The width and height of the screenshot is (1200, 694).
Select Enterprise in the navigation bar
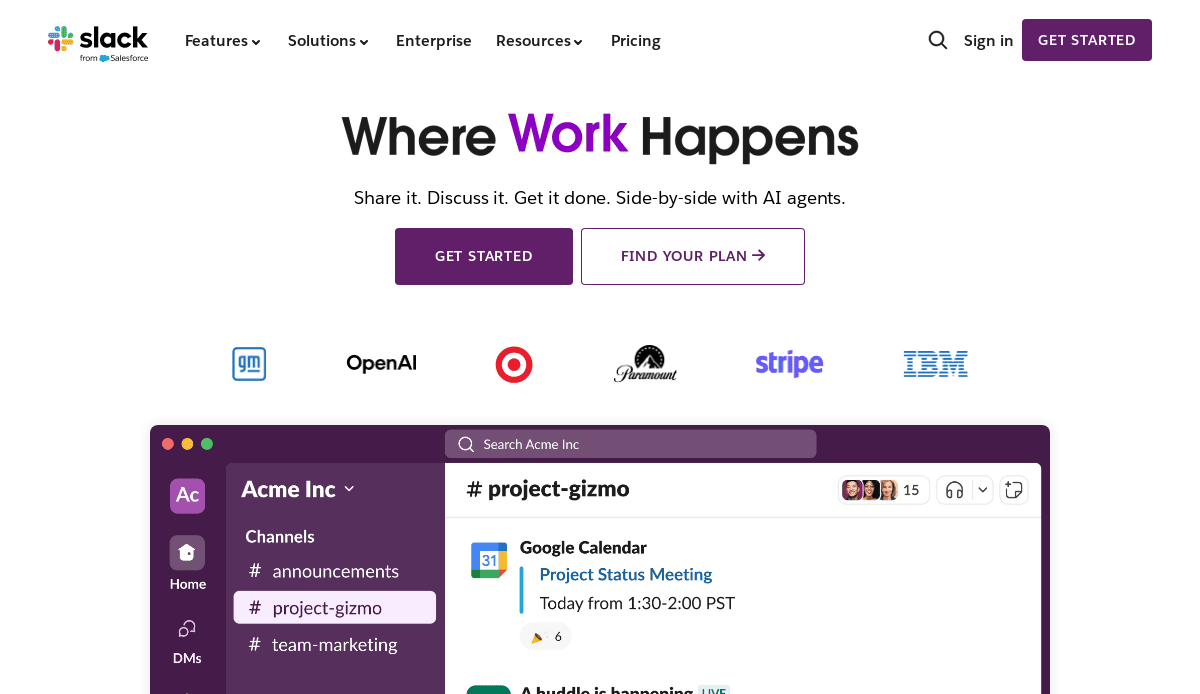coord(434,41)
